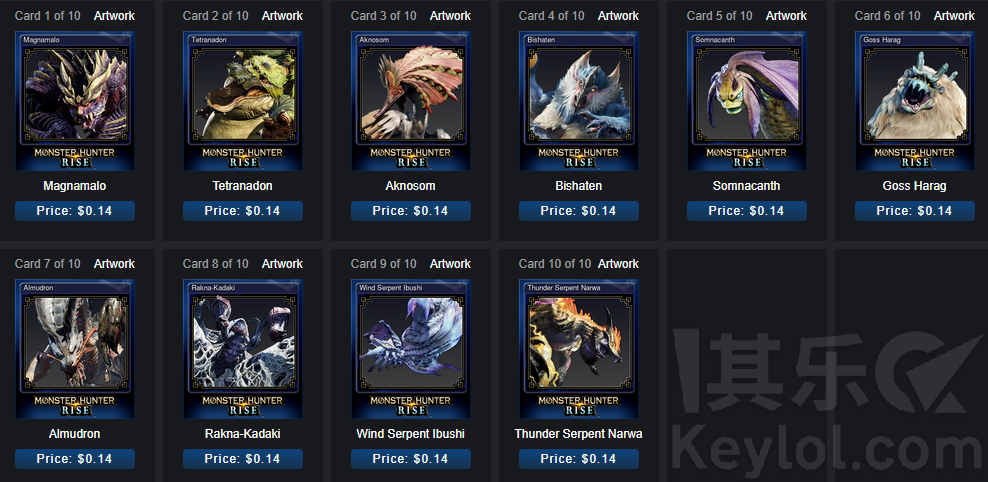Image resolution: width=988 pixels, height=482 pixels.
Task: Click the Somnacanth price button
Action: tap(747, 211)
